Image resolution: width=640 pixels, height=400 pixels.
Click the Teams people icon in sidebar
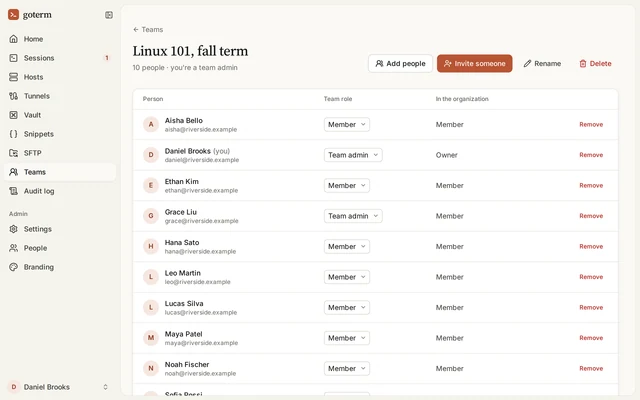pyautogui.click(x=13, y=172)
